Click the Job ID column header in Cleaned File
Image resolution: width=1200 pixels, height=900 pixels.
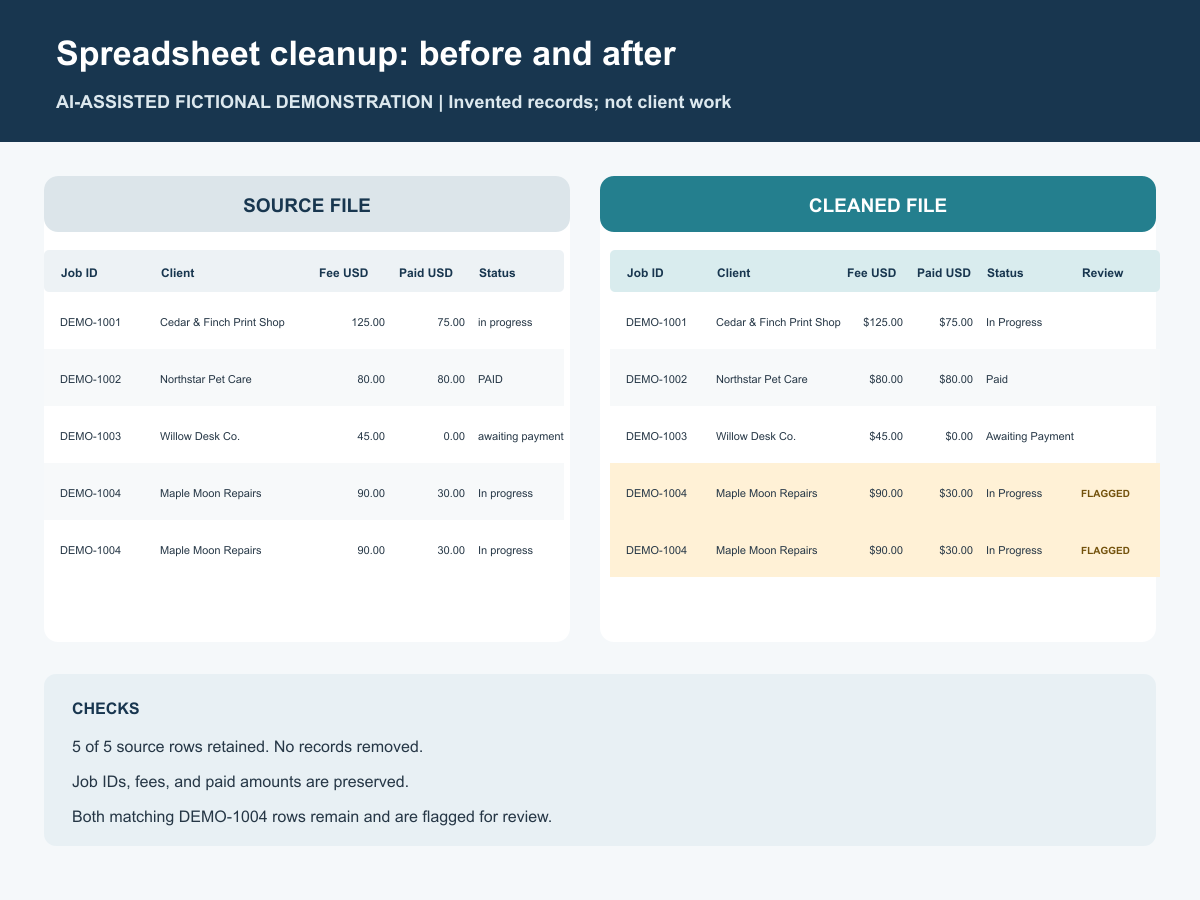[x=645, y=273]
